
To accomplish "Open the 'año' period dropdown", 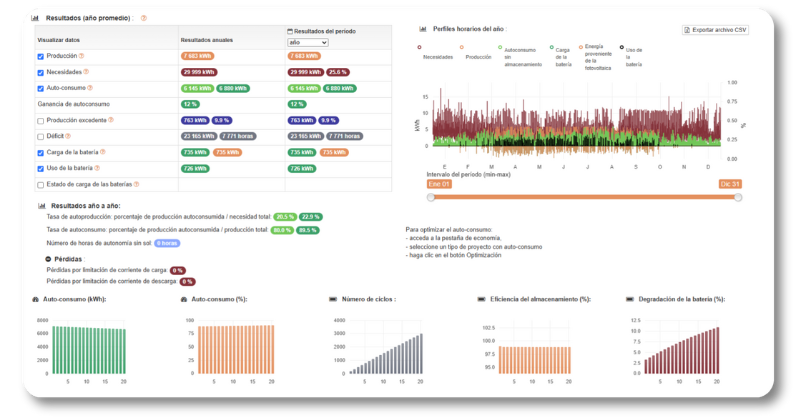I will click(x=308, y=43).
